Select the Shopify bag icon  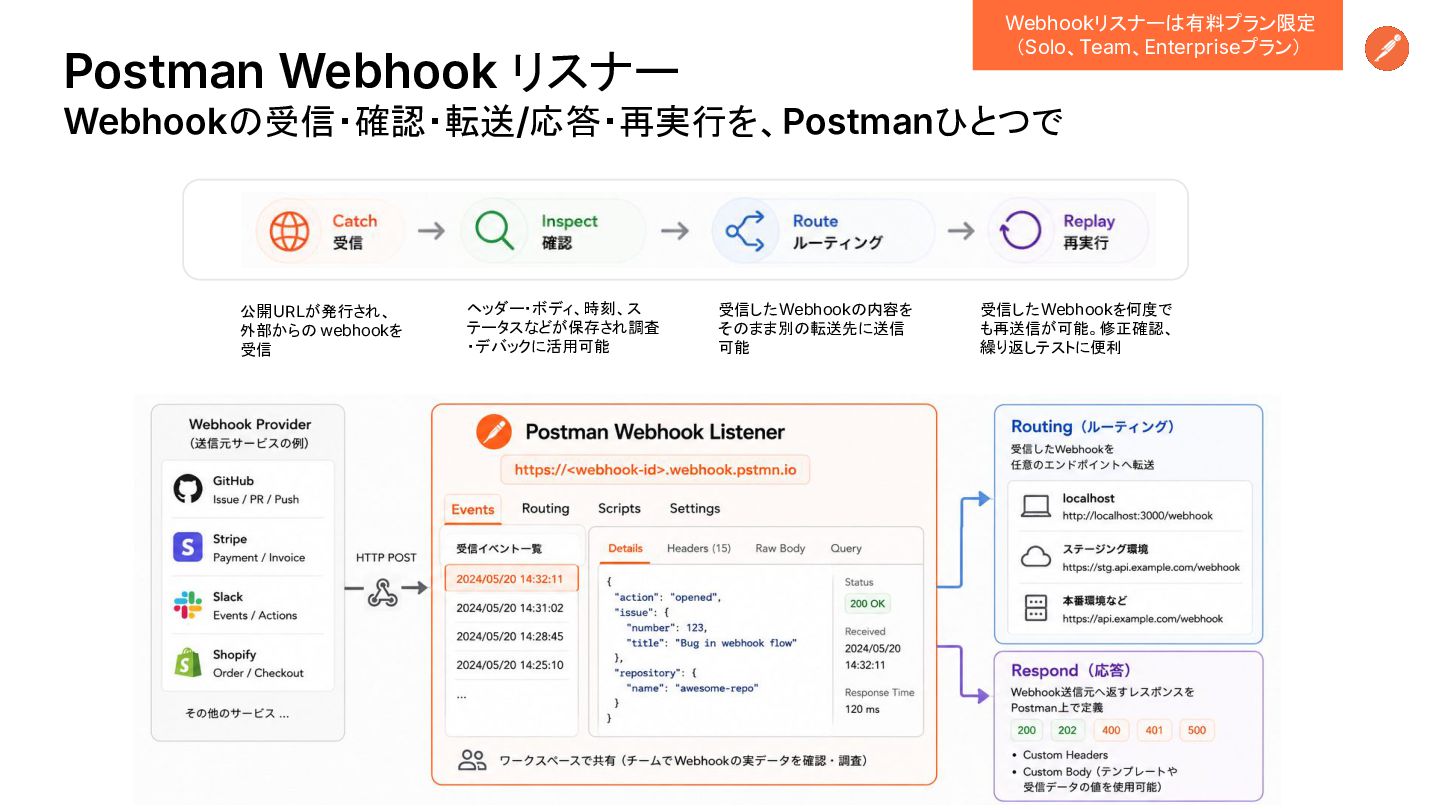tap(188, 663)
